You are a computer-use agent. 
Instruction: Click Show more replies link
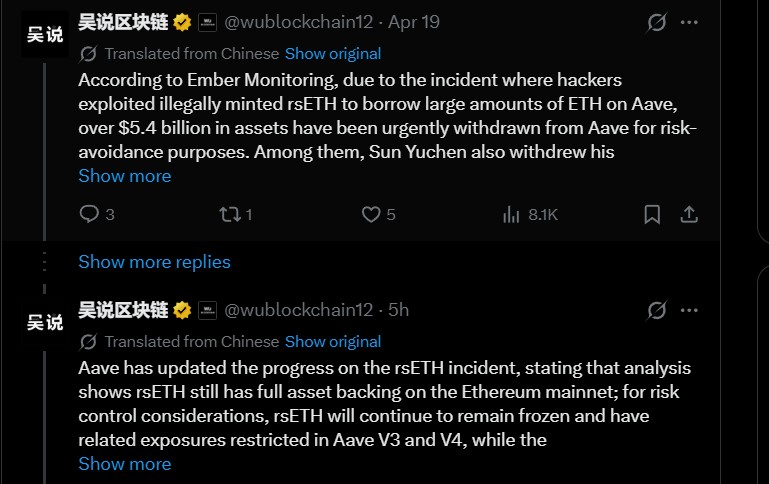tap(154, 262)
